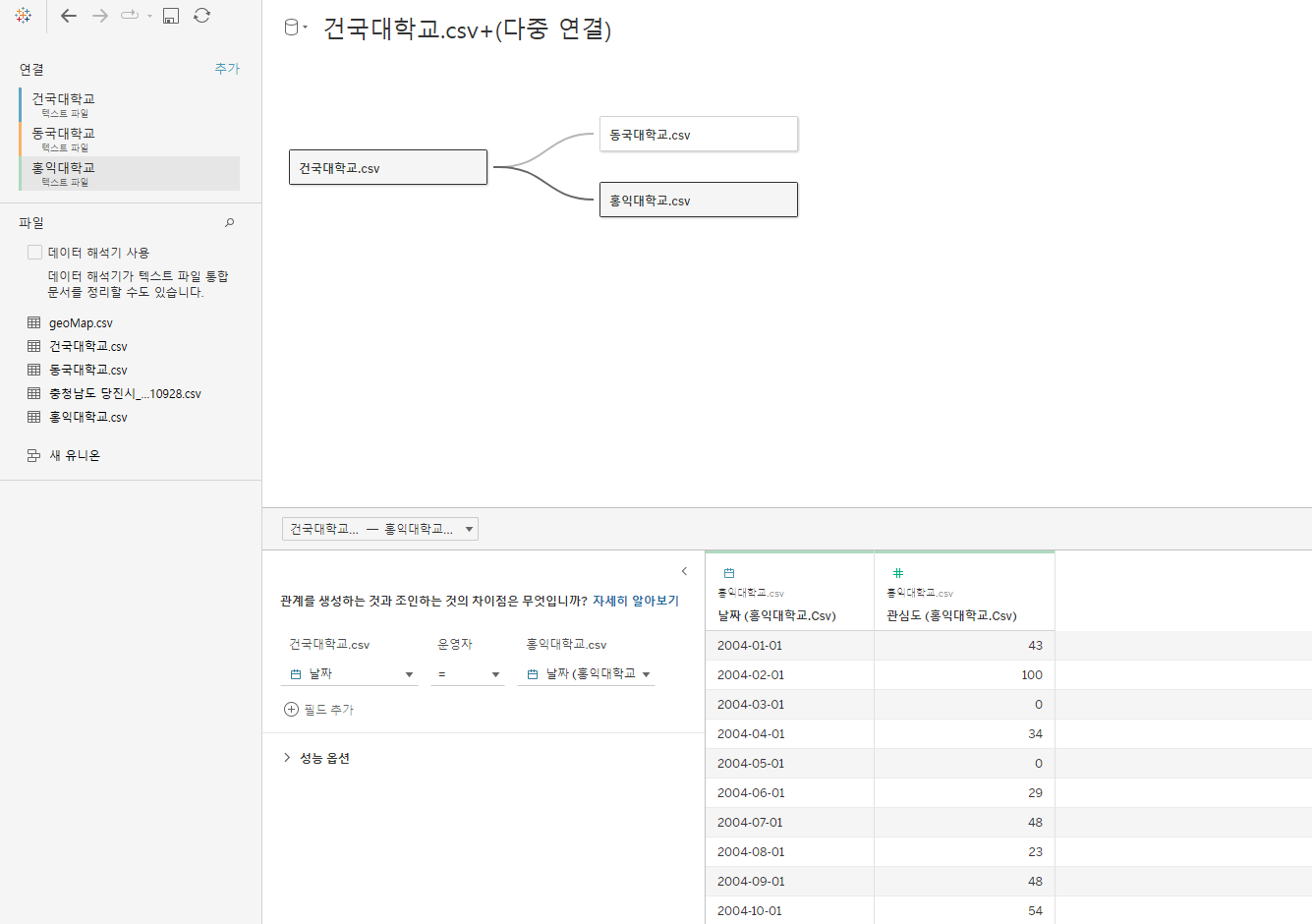Select the 홍익대학교.csv table on canvas
The height and width of the screenshot is (924, 1312).
point(699,200)
